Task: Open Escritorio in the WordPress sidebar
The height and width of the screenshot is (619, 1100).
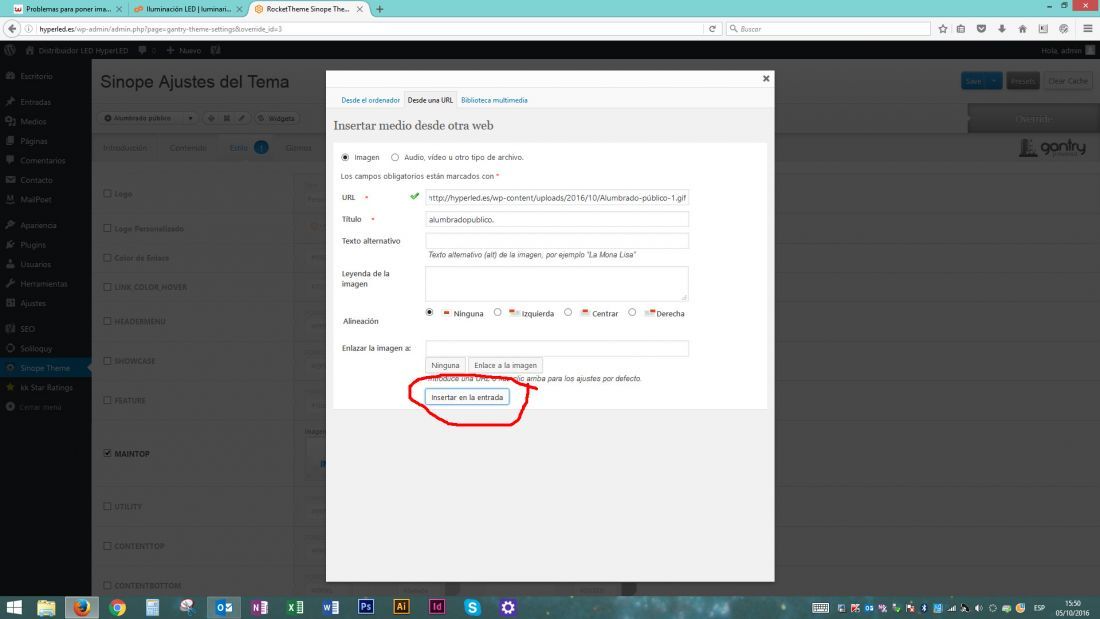Action: [x=36, y=76]
